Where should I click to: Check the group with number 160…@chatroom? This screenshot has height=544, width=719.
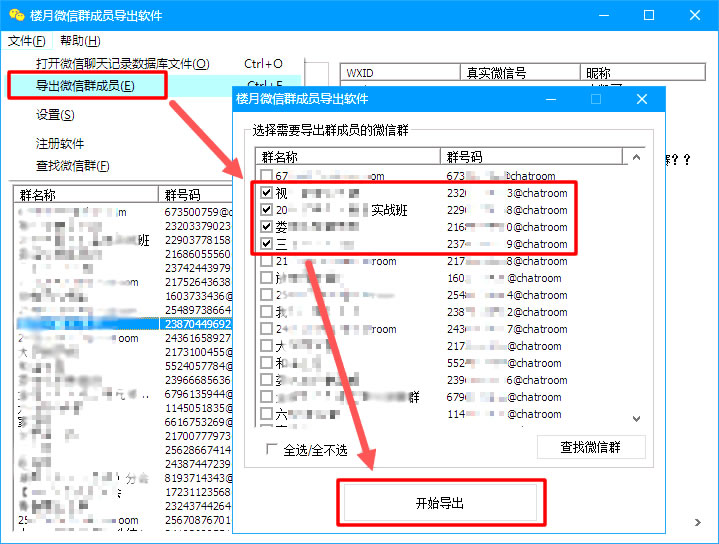(266, 278)
